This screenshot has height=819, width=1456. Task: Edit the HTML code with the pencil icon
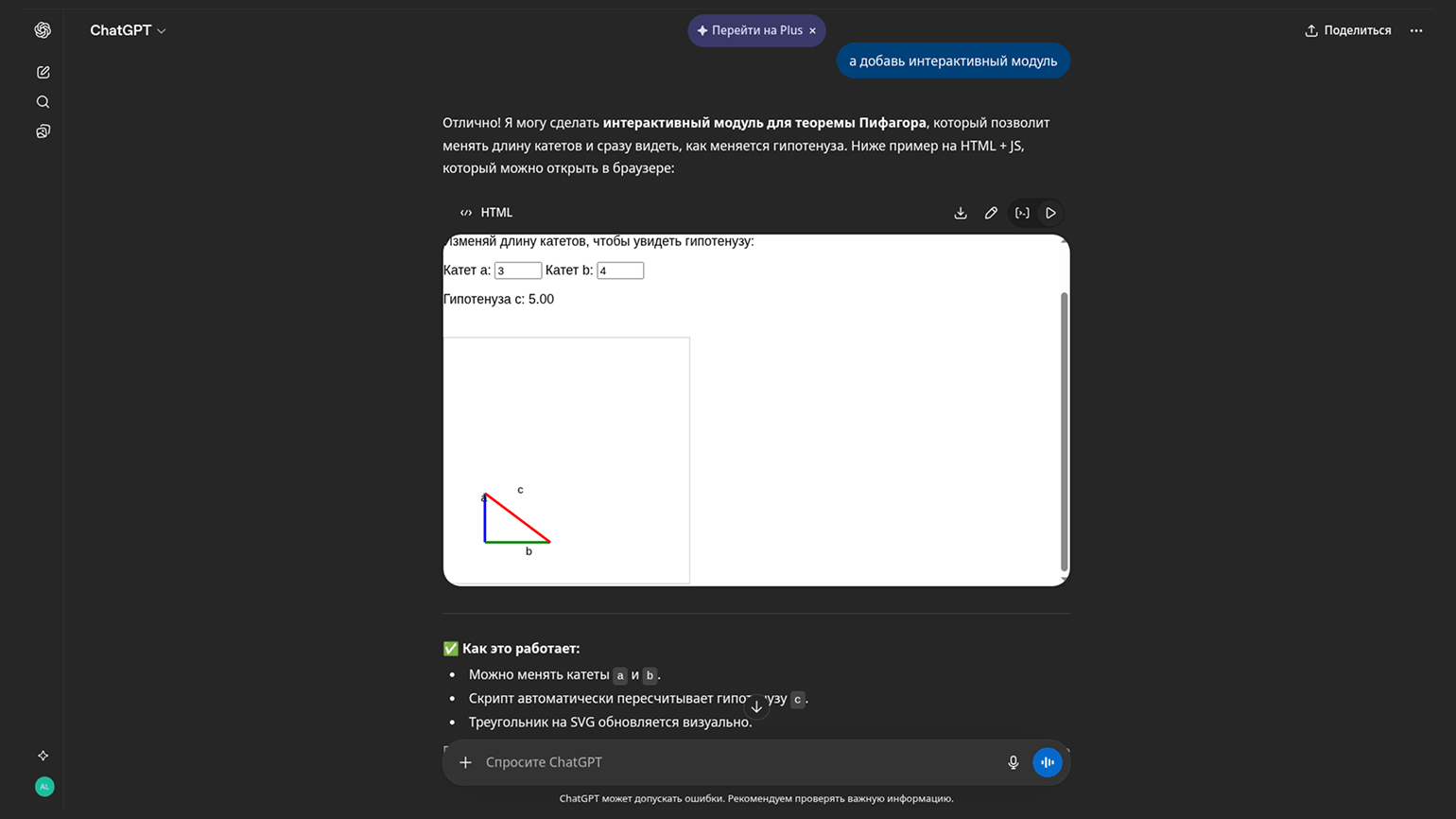click(991, 213)
